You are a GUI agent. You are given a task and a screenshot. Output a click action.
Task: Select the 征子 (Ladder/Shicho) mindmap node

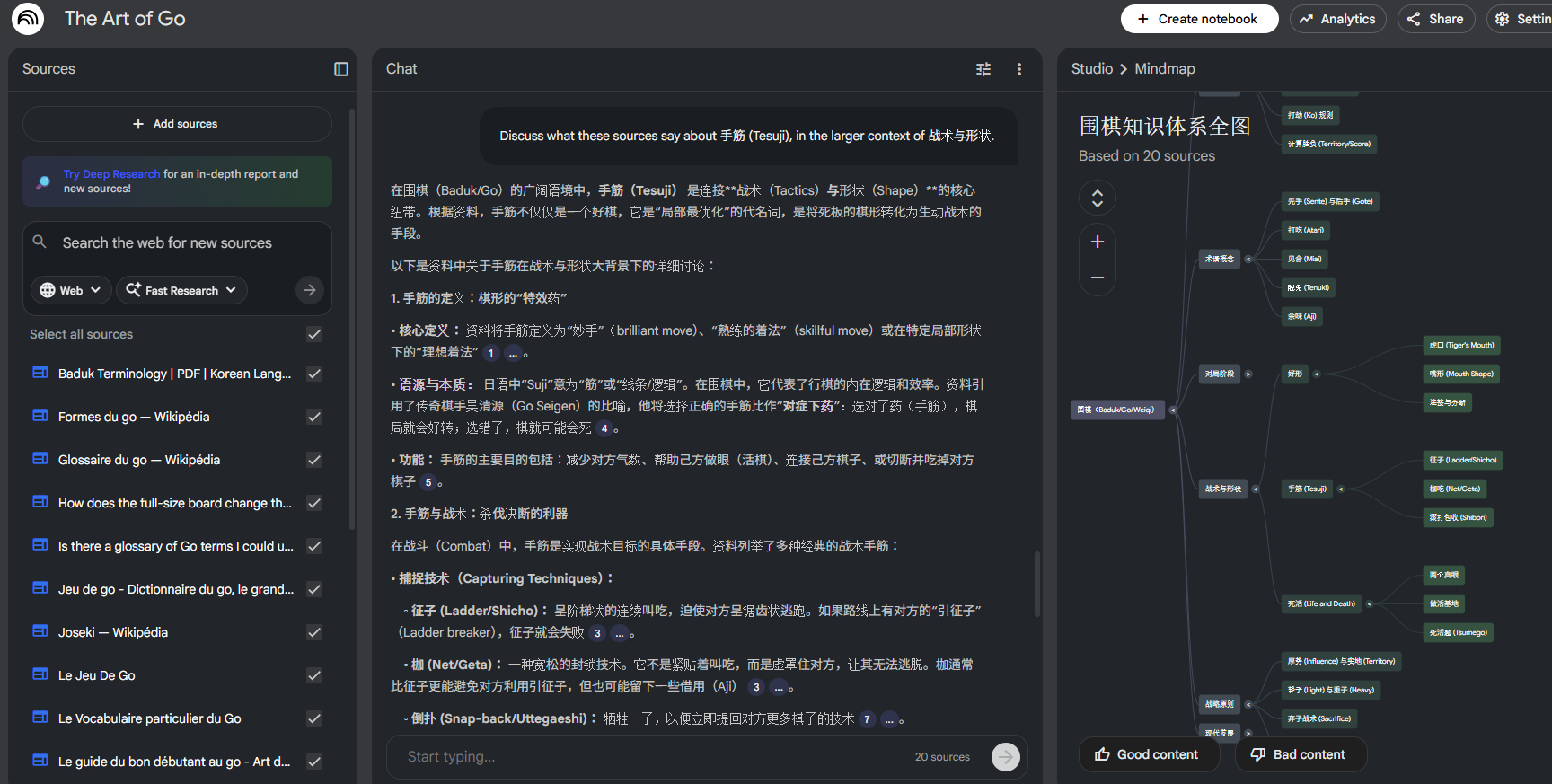pos(1463,460)
